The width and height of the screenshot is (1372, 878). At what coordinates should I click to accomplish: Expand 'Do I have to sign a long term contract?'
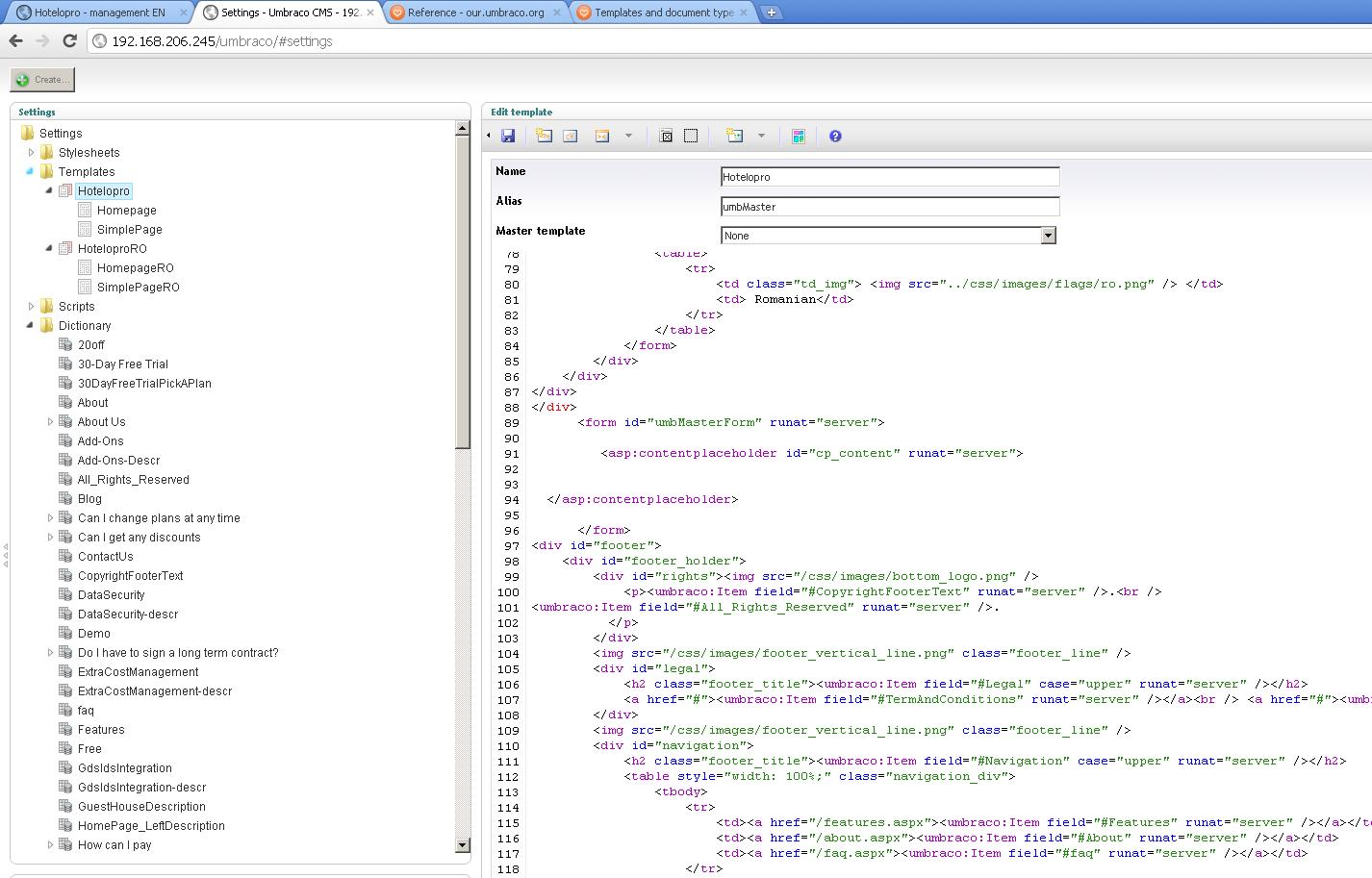click(50, 652)
